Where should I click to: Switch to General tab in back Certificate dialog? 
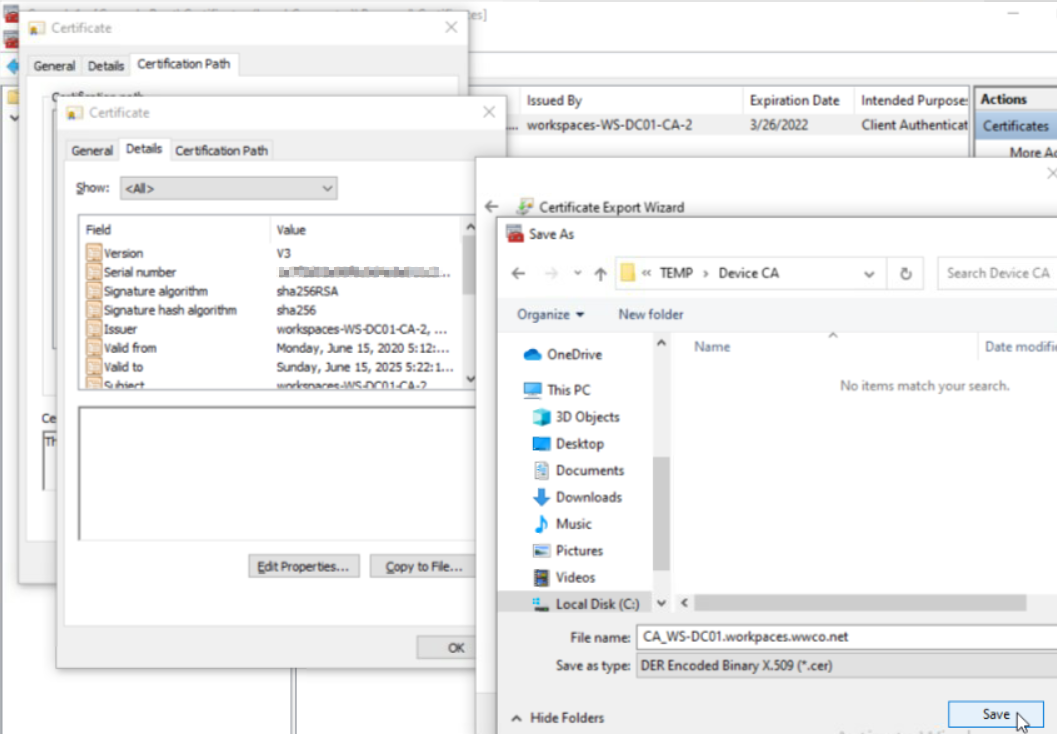pyautogui.click(x=54, y=65)
